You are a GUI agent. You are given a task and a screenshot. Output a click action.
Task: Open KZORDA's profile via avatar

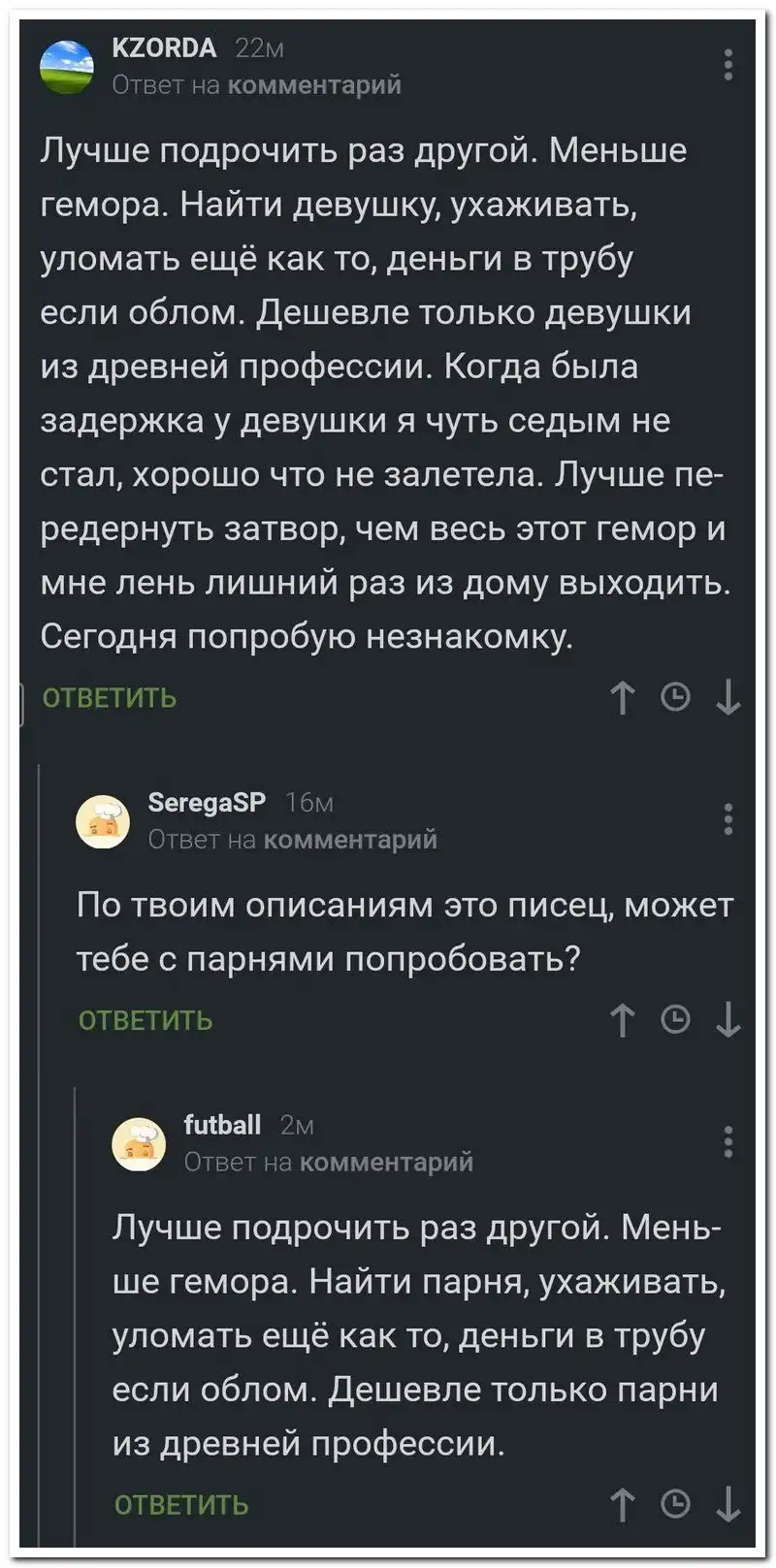(x=67, y=66)
